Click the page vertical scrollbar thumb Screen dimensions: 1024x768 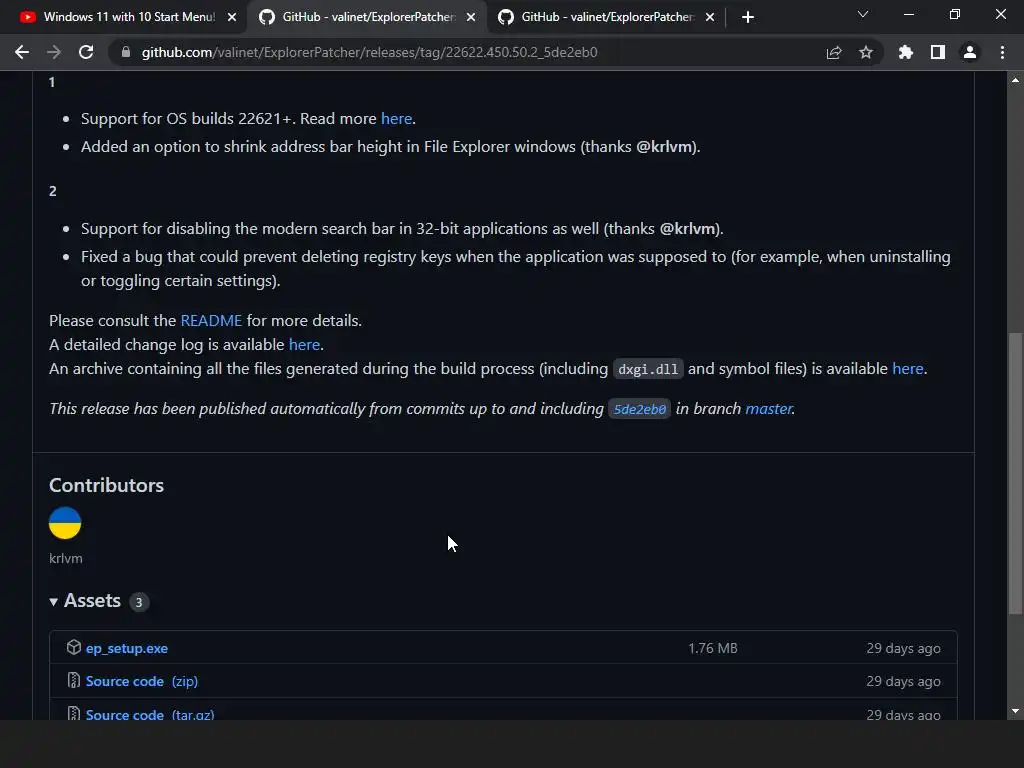[x=1015, y=473]
